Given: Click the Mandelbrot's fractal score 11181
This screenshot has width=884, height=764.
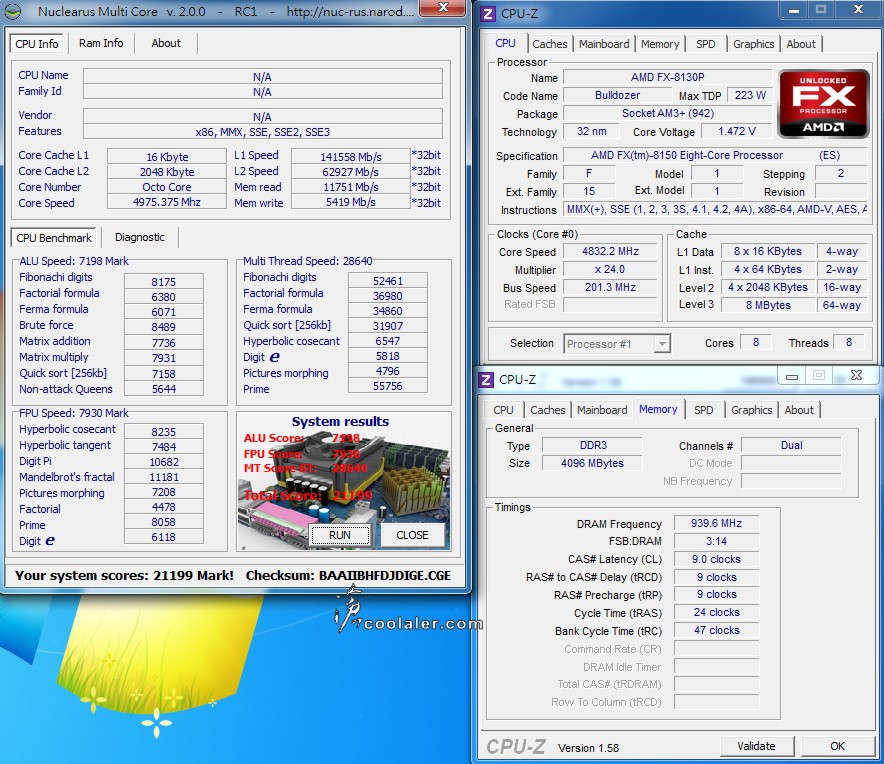Looking at the screenshot, I should tap(163, 477).
